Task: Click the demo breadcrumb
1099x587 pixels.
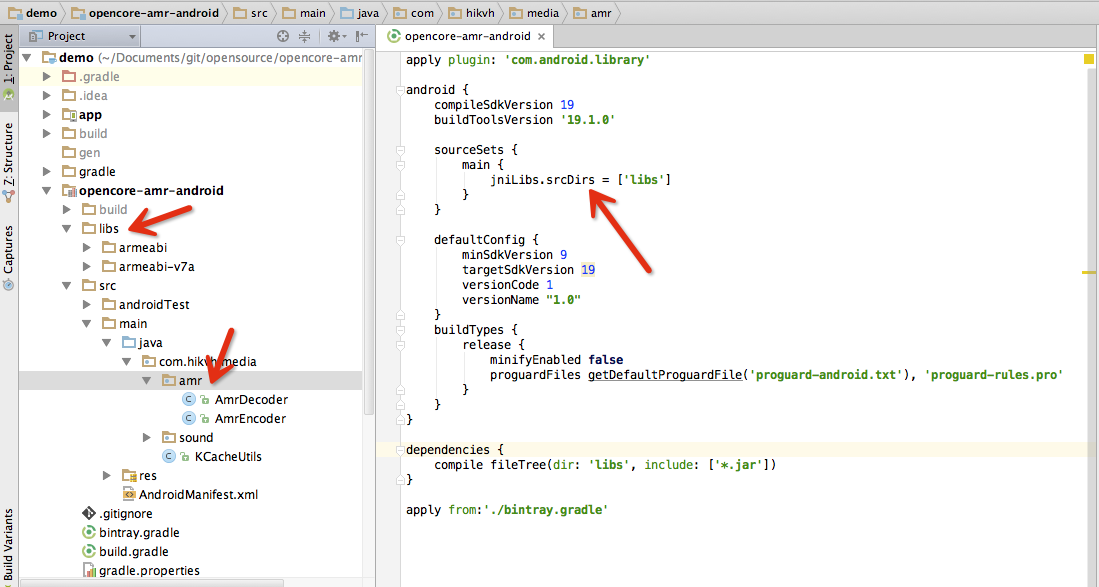Action: (x=34, y=13)
